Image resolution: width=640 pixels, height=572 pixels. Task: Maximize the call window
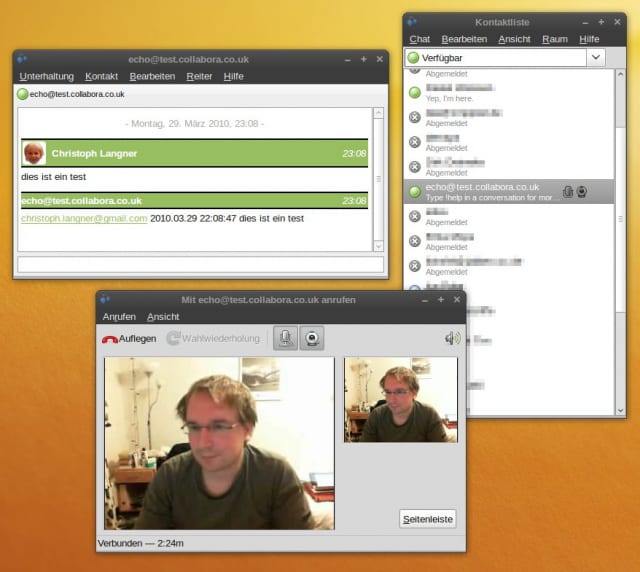[x=441, y=300]
